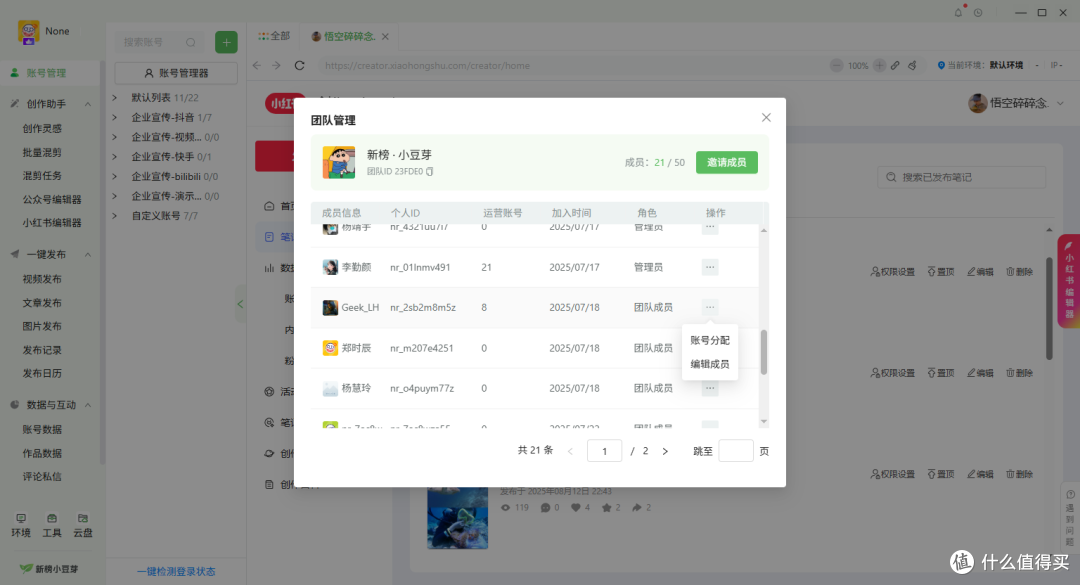Select 账号分配 from the popup menu

click(x=709, y=340)
